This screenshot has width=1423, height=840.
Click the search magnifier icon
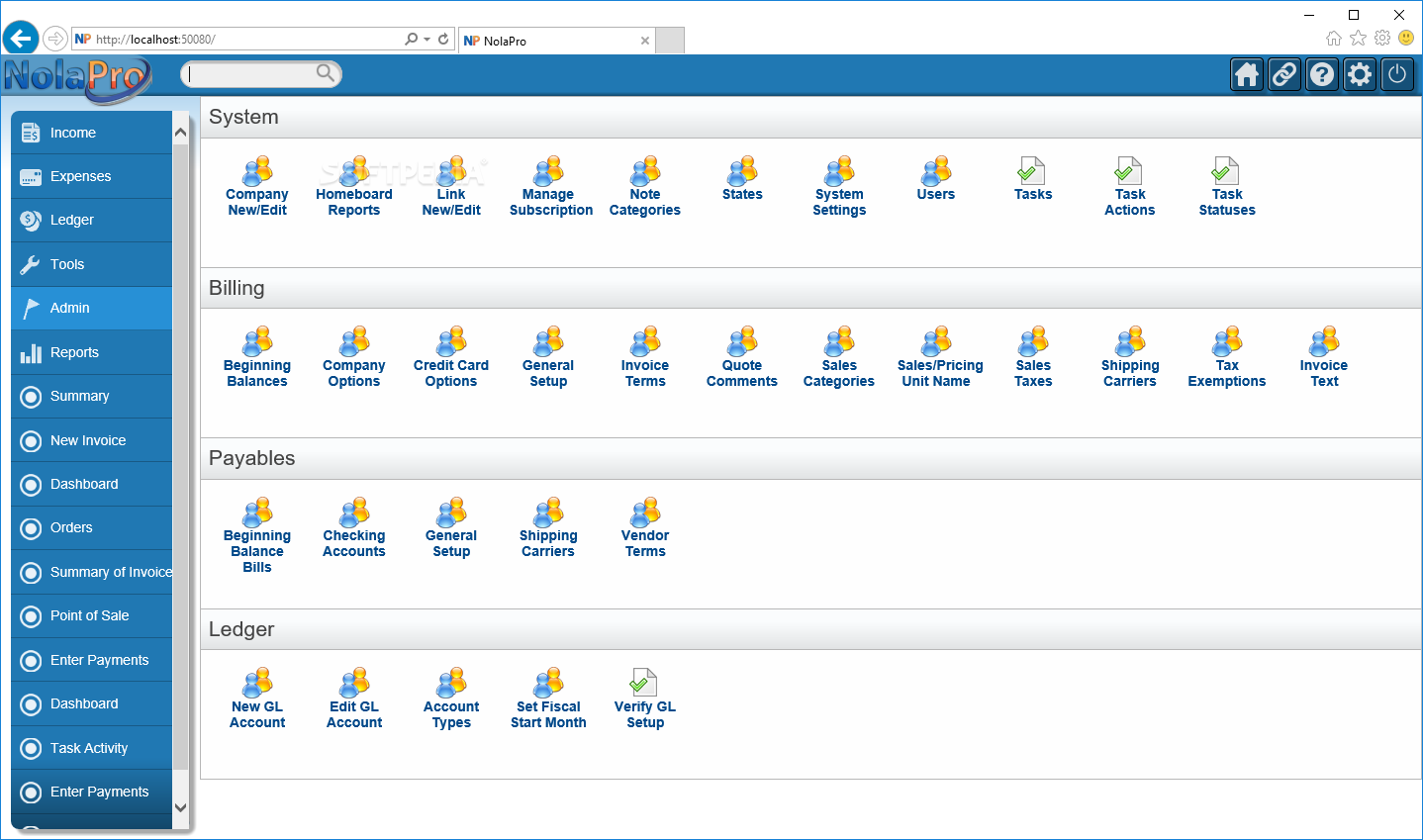pos(326,73)
